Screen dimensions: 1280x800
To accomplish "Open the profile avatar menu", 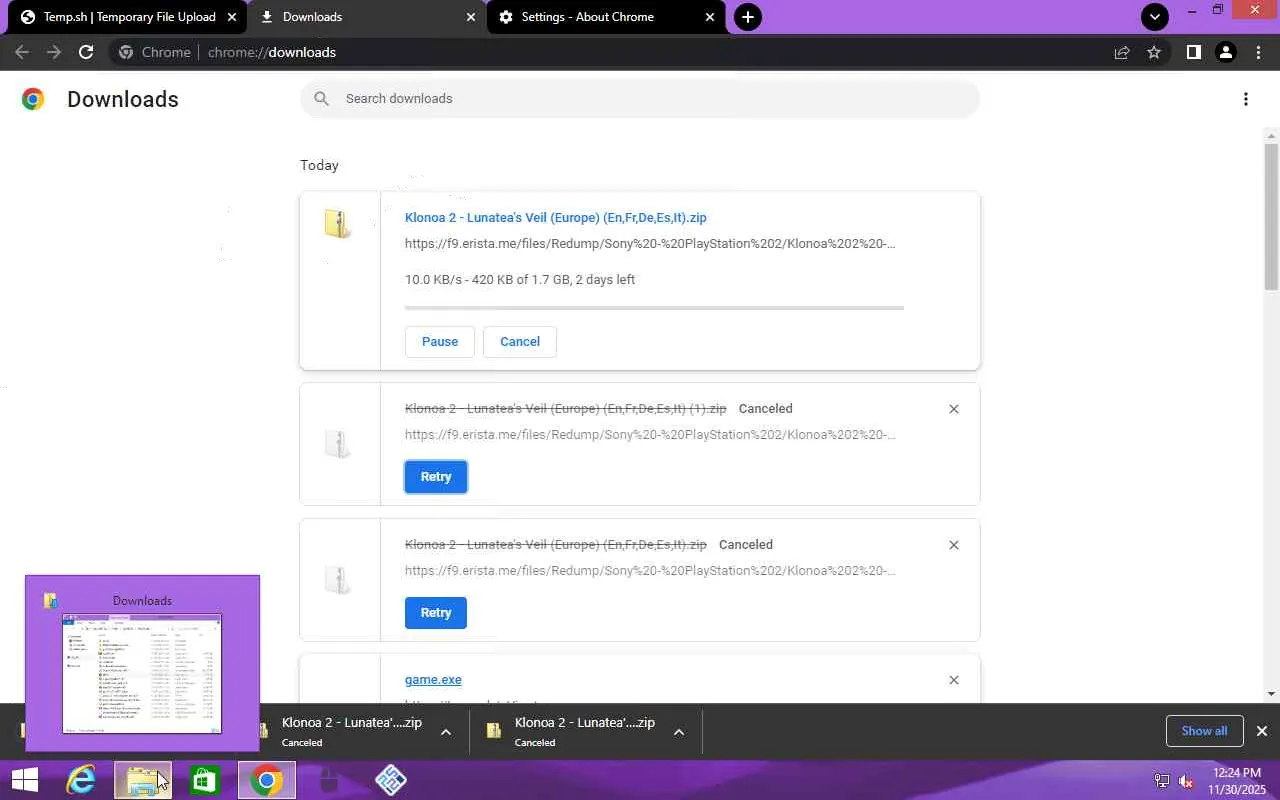I will [1226, 52].
